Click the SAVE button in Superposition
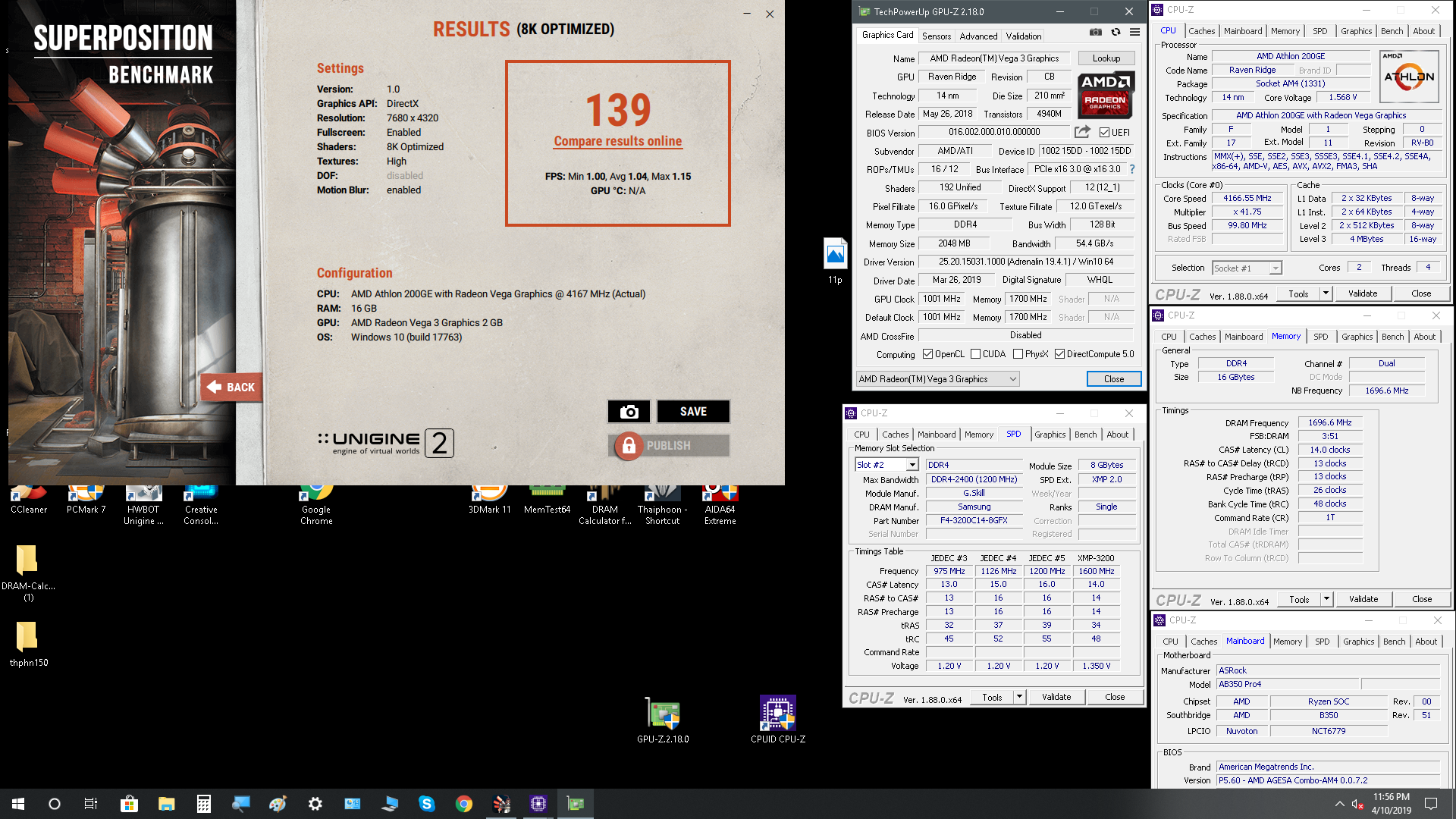The width and height of the screenshot is (1456, 819). click(x=693, y=411)
